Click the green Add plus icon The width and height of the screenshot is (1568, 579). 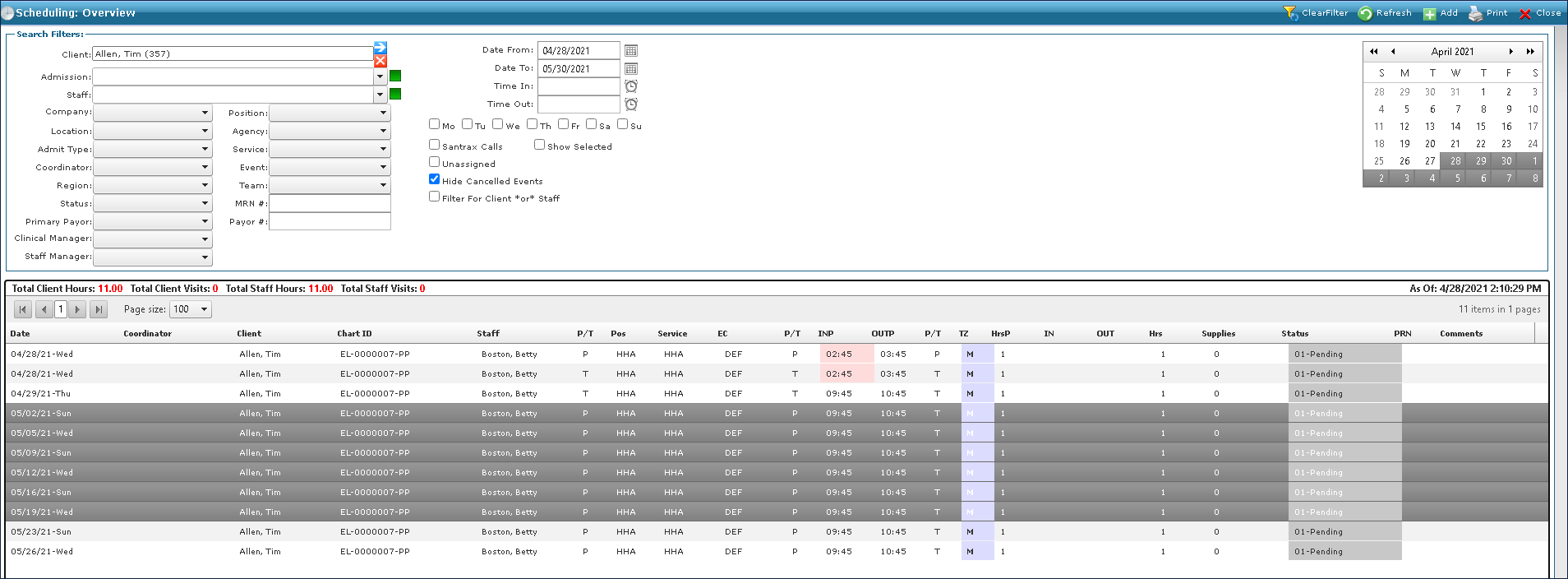pyautogui.click(x=1430, y=13)
